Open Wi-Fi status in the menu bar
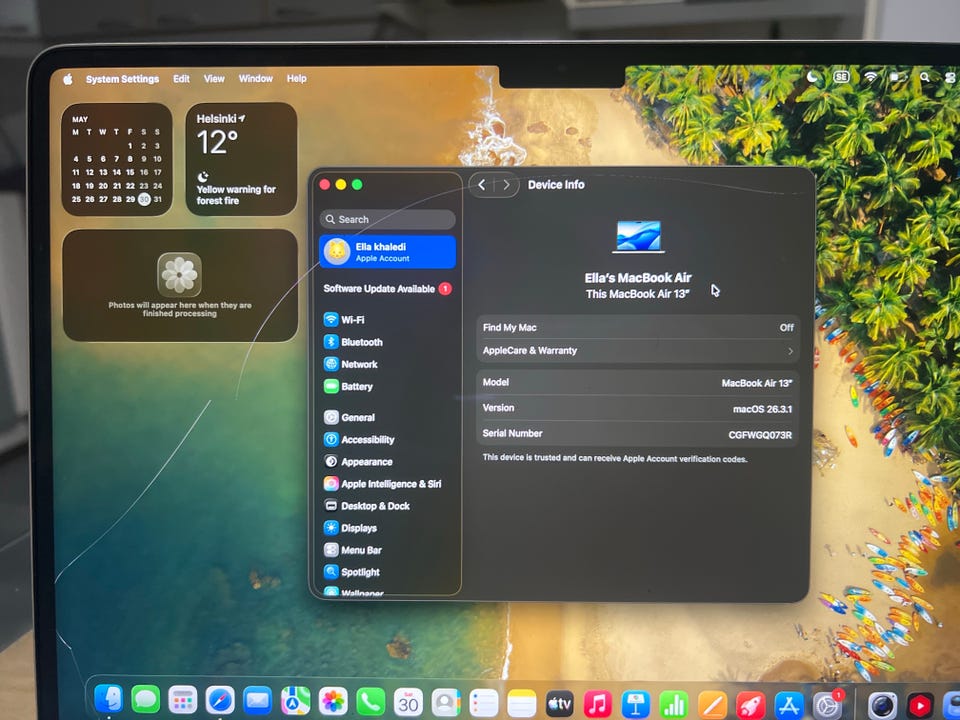Viewport: 960px width, 720px height. [870, 77]
